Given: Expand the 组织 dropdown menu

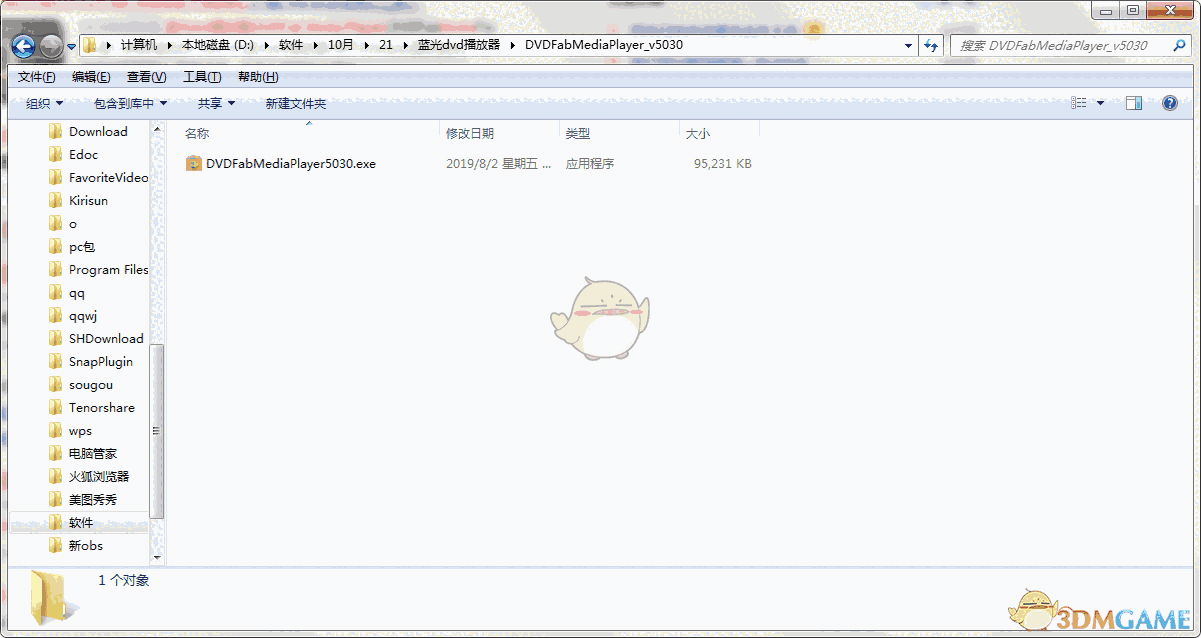Looking at the screenshot, I should click(x=40, y=102).
